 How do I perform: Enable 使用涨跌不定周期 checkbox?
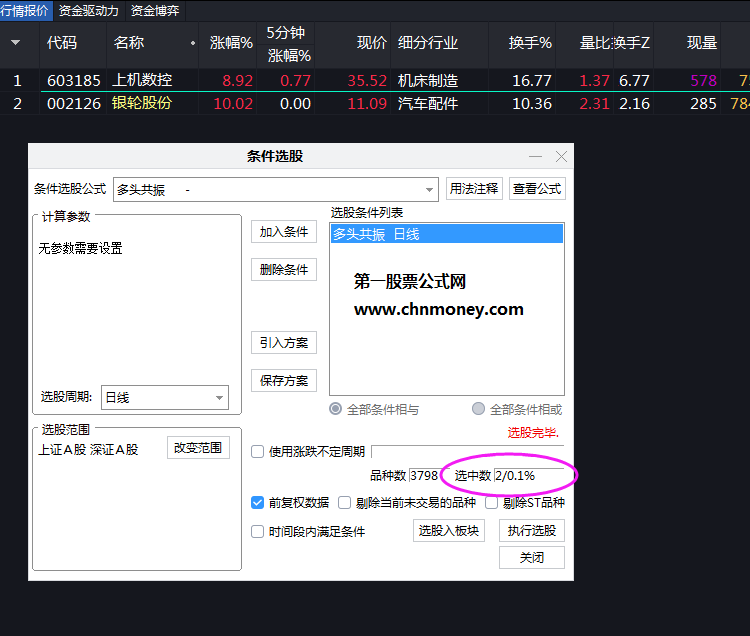(x=257, y=451)
